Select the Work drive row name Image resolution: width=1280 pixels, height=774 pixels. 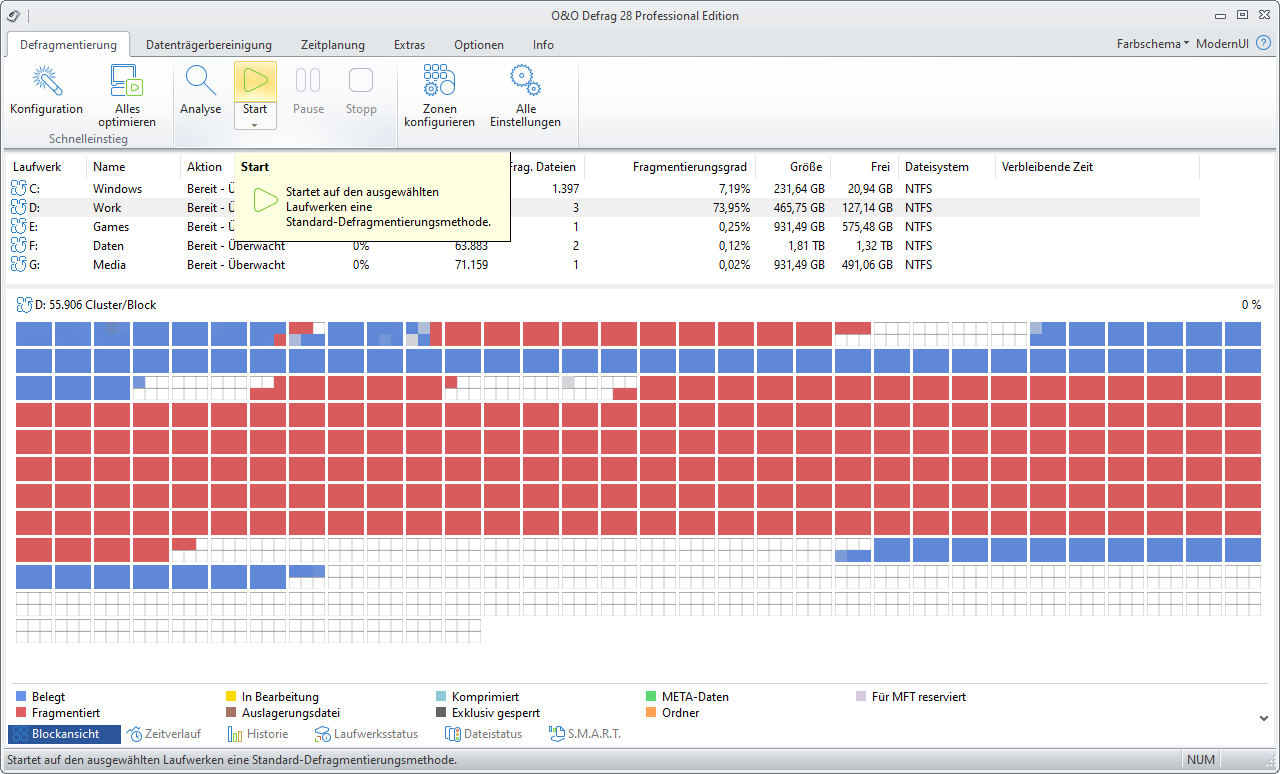(107, 207)
